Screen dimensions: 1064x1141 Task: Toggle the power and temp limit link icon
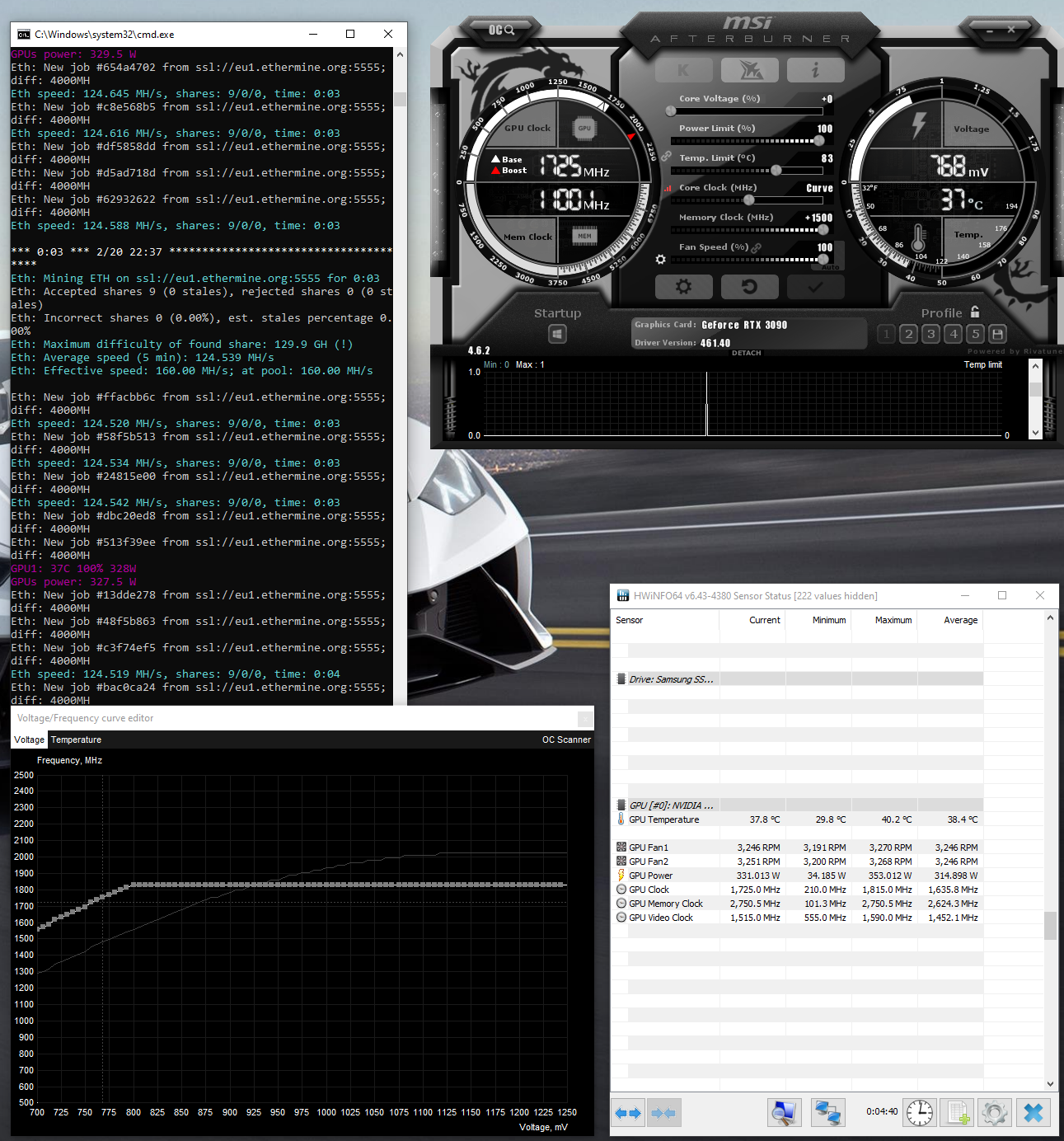(666, 157)
